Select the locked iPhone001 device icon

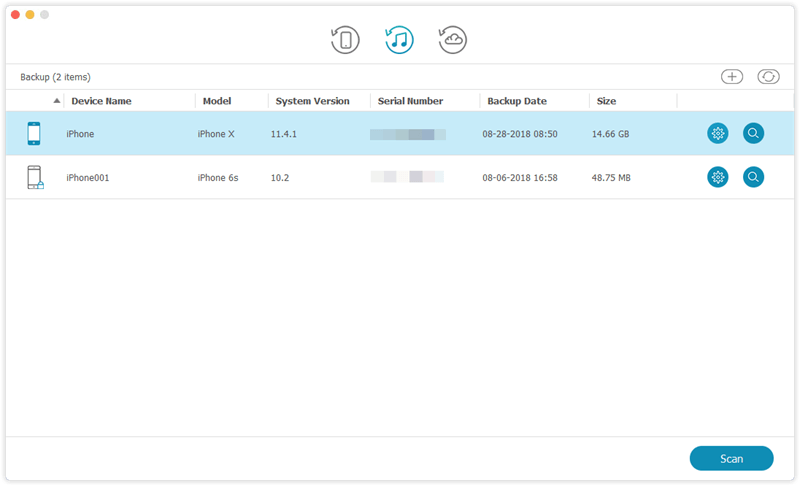coord(35,177)
